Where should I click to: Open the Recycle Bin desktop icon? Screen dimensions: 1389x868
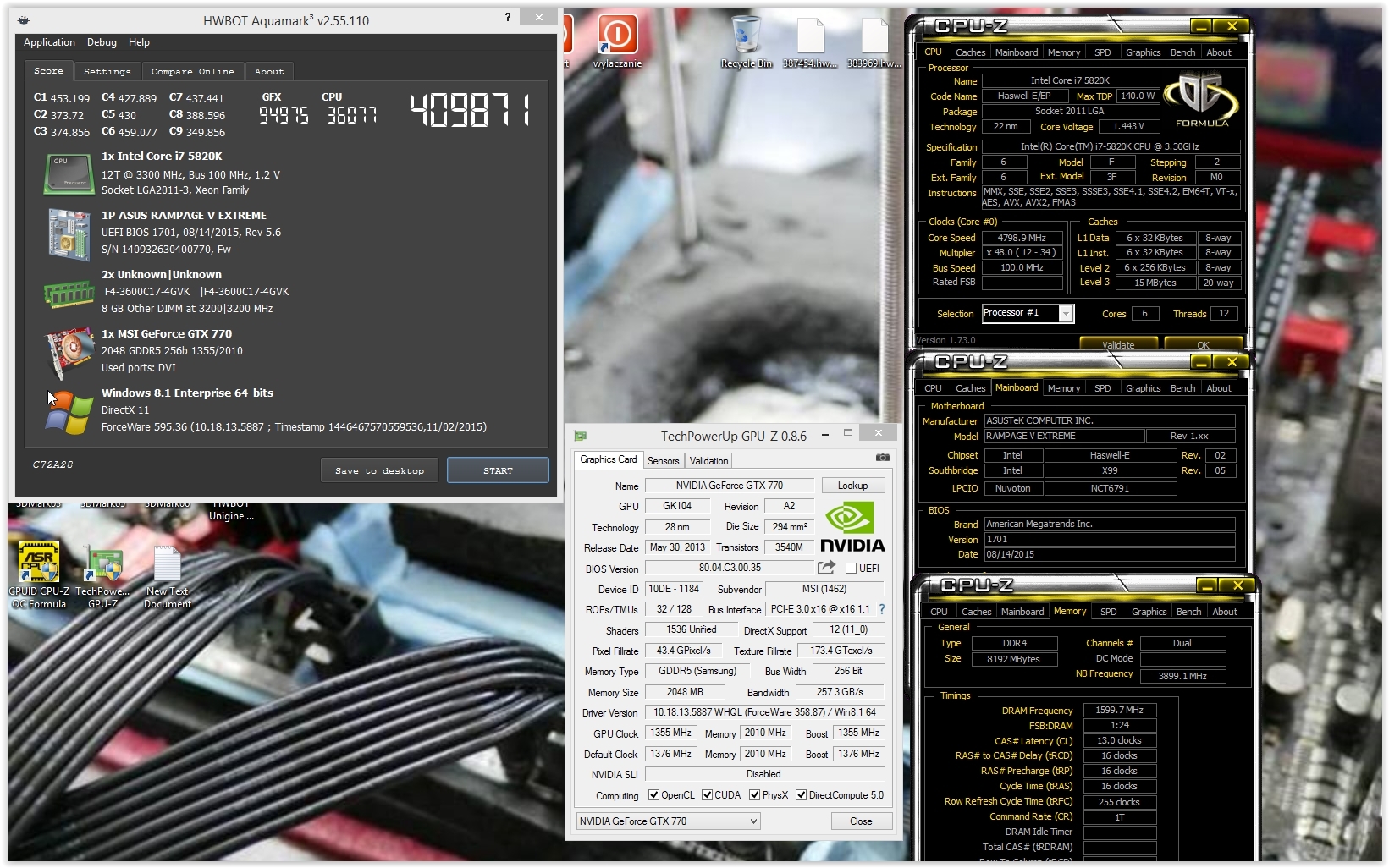pos(746,41)
